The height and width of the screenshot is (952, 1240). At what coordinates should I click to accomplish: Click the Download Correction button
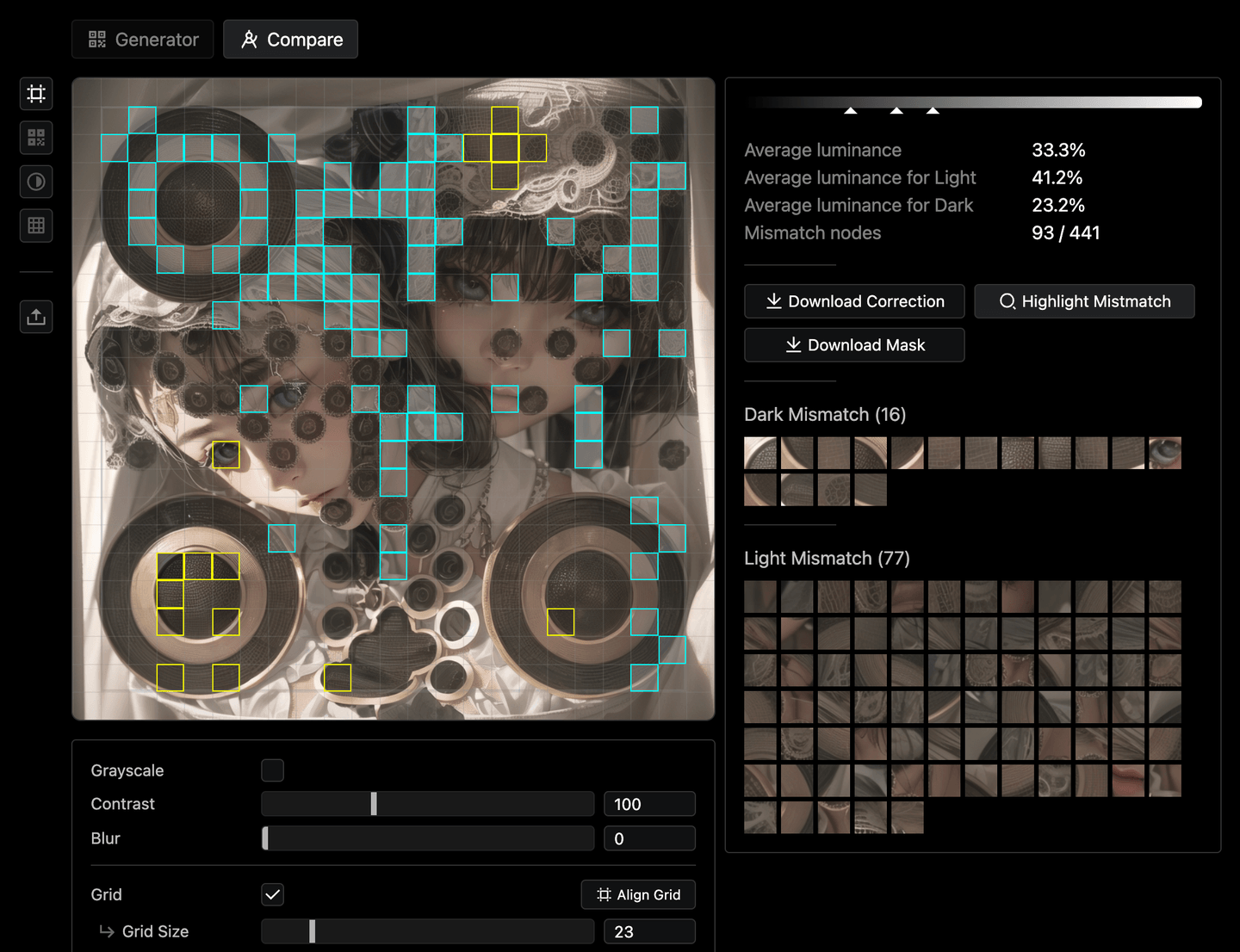[x=853, y=301]
